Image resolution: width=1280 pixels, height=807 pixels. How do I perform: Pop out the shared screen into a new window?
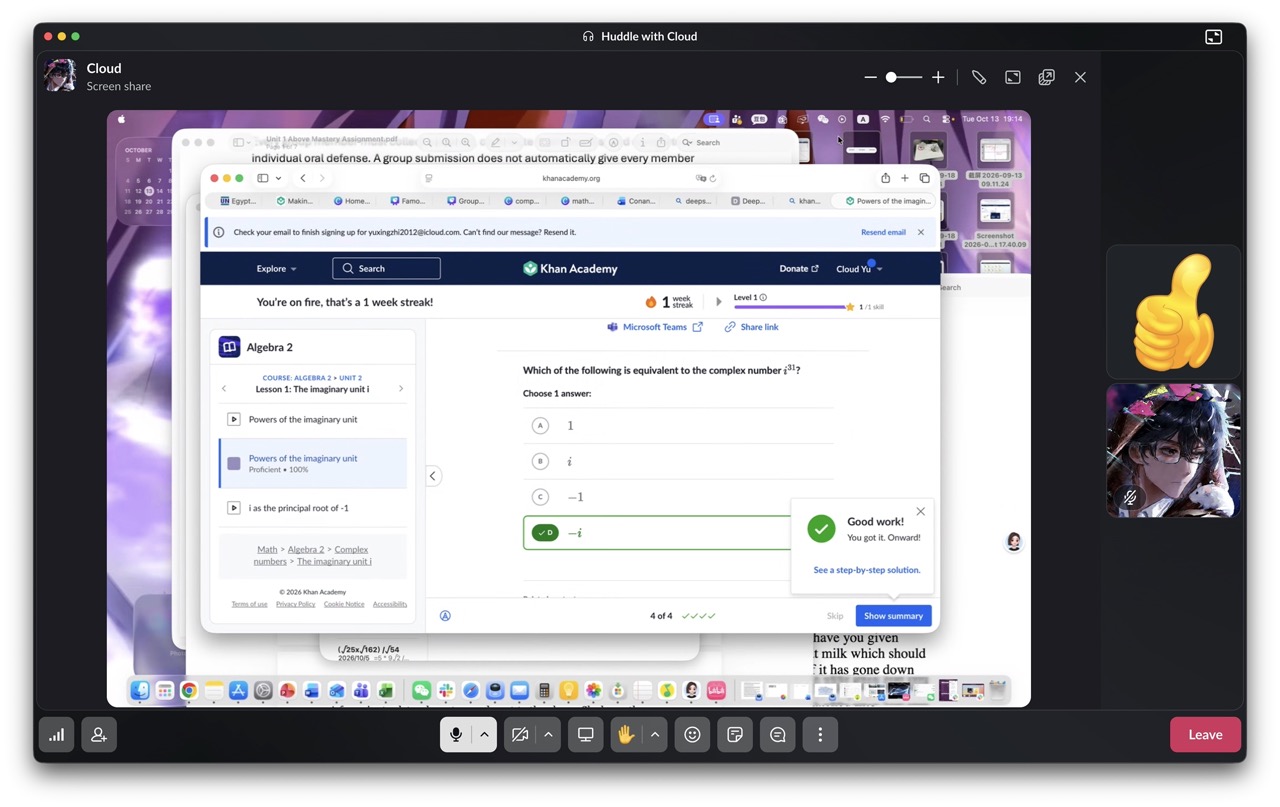click(1046, 77)
